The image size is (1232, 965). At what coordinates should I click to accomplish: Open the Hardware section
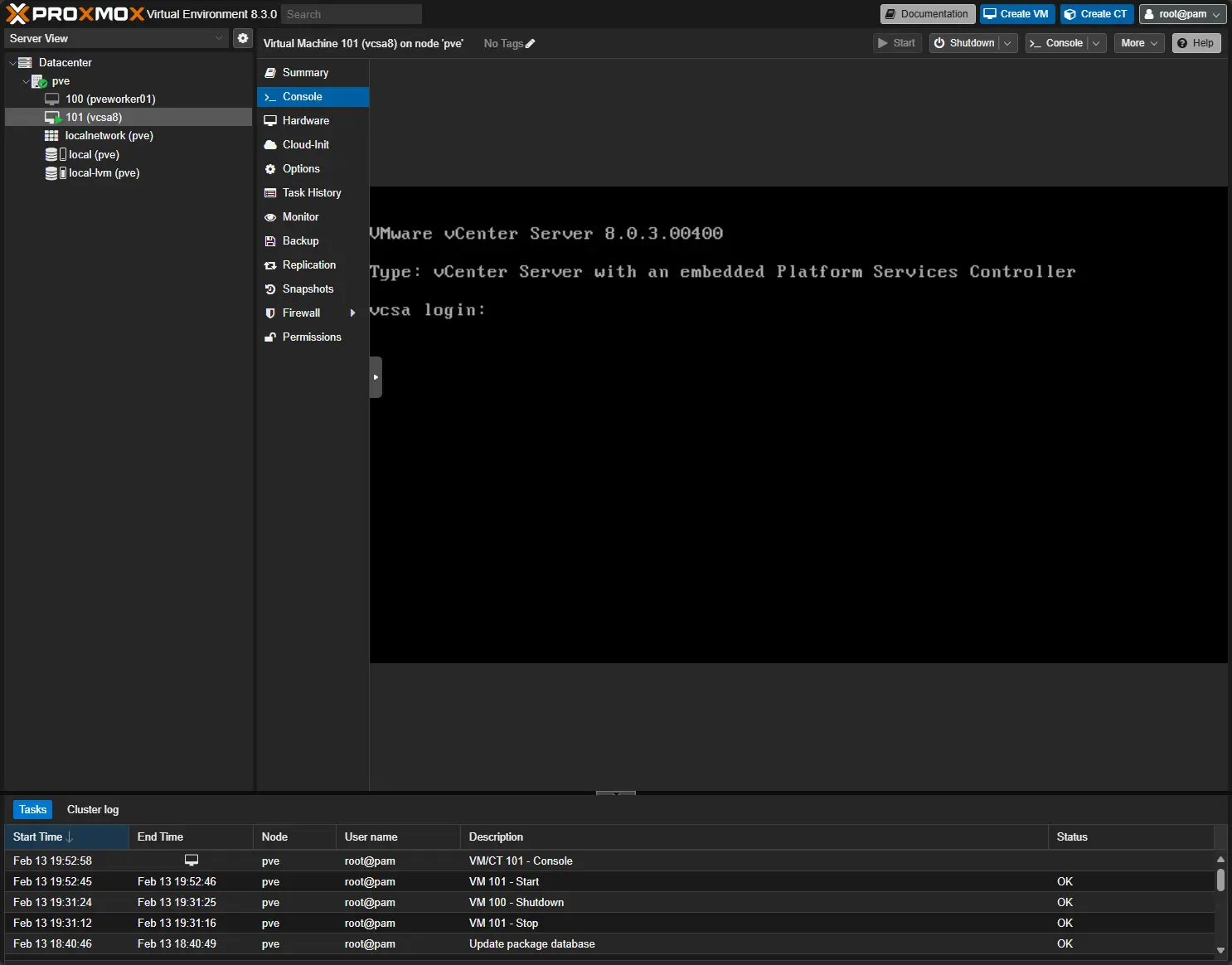coord(305,121)
